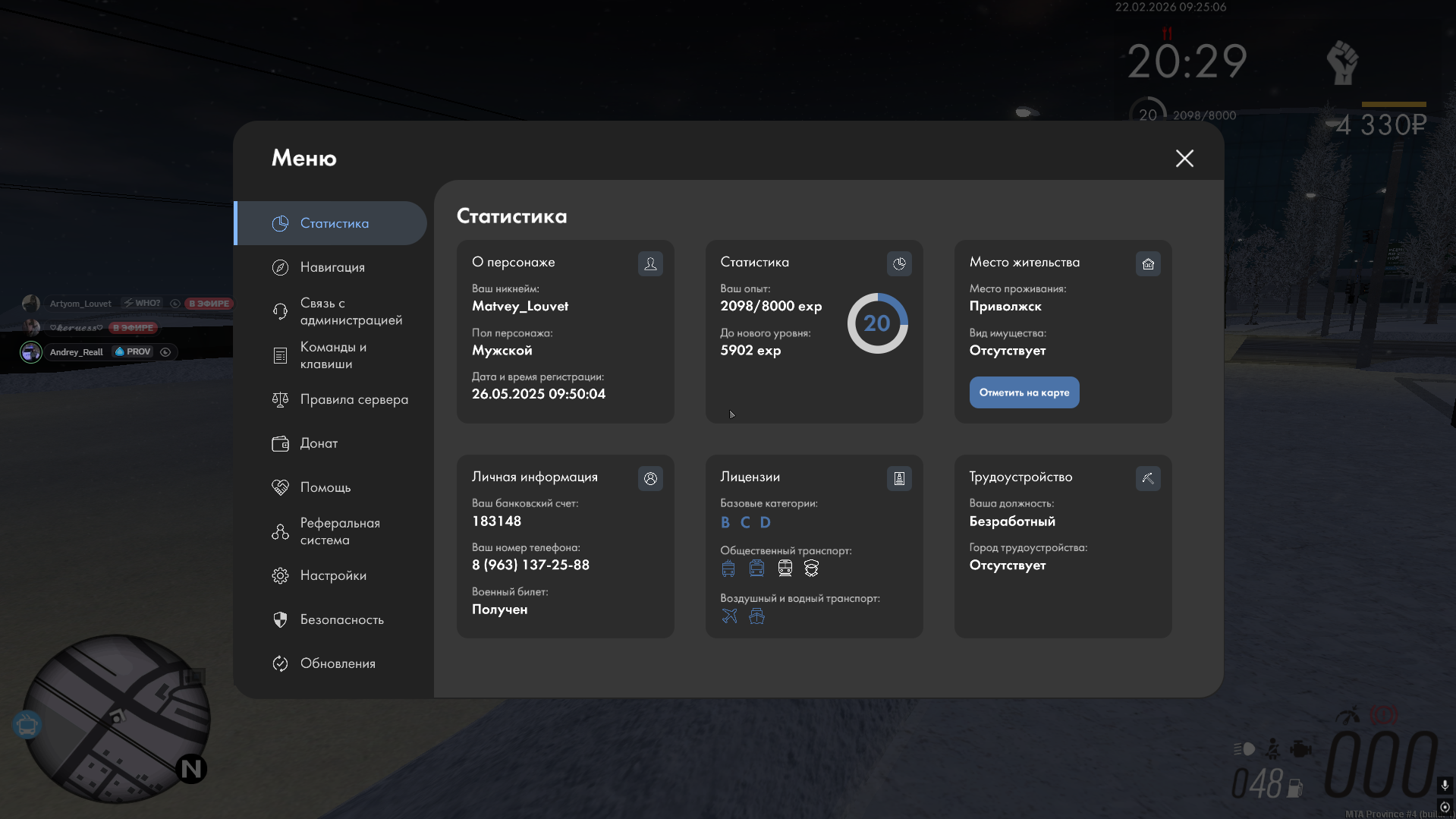1456x819 pixels.
Task: Click the character profile icon in О персонаже card
Action: click(650, 263)
